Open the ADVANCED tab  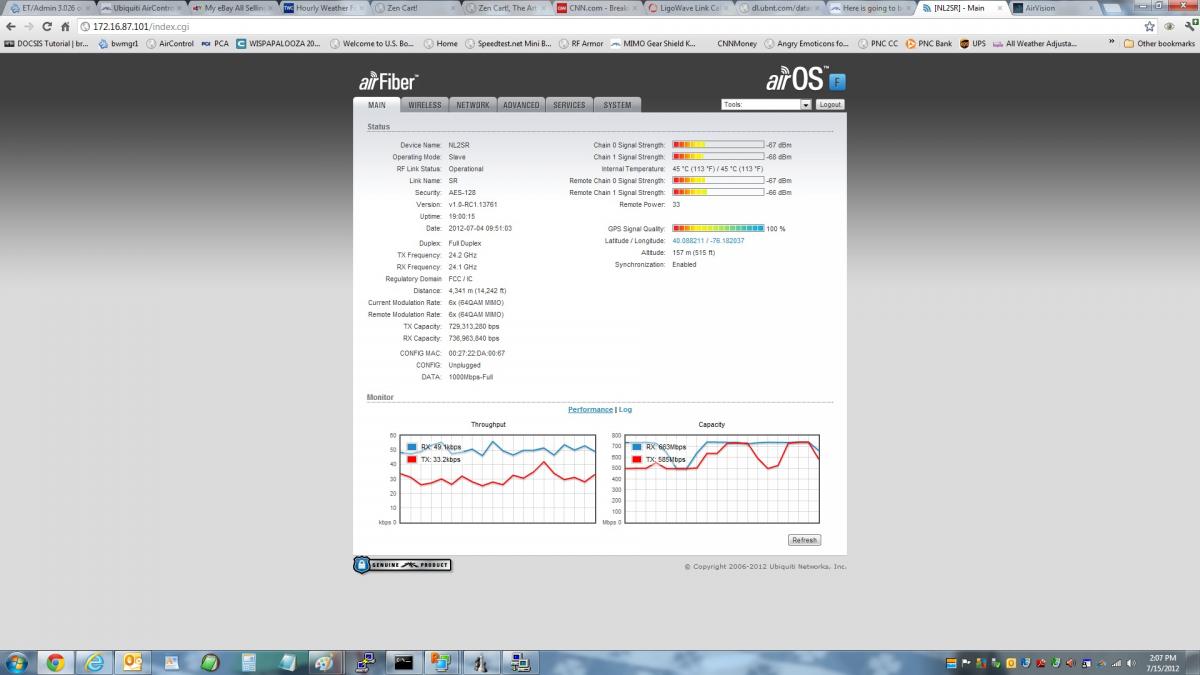coord(521,105)
